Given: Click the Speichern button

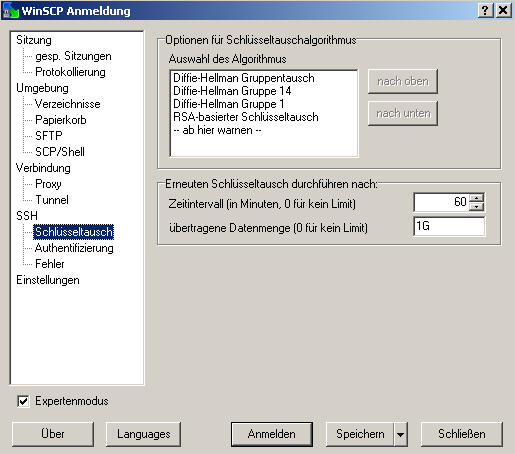Looking at the screenshot, I should coord(360,434).
